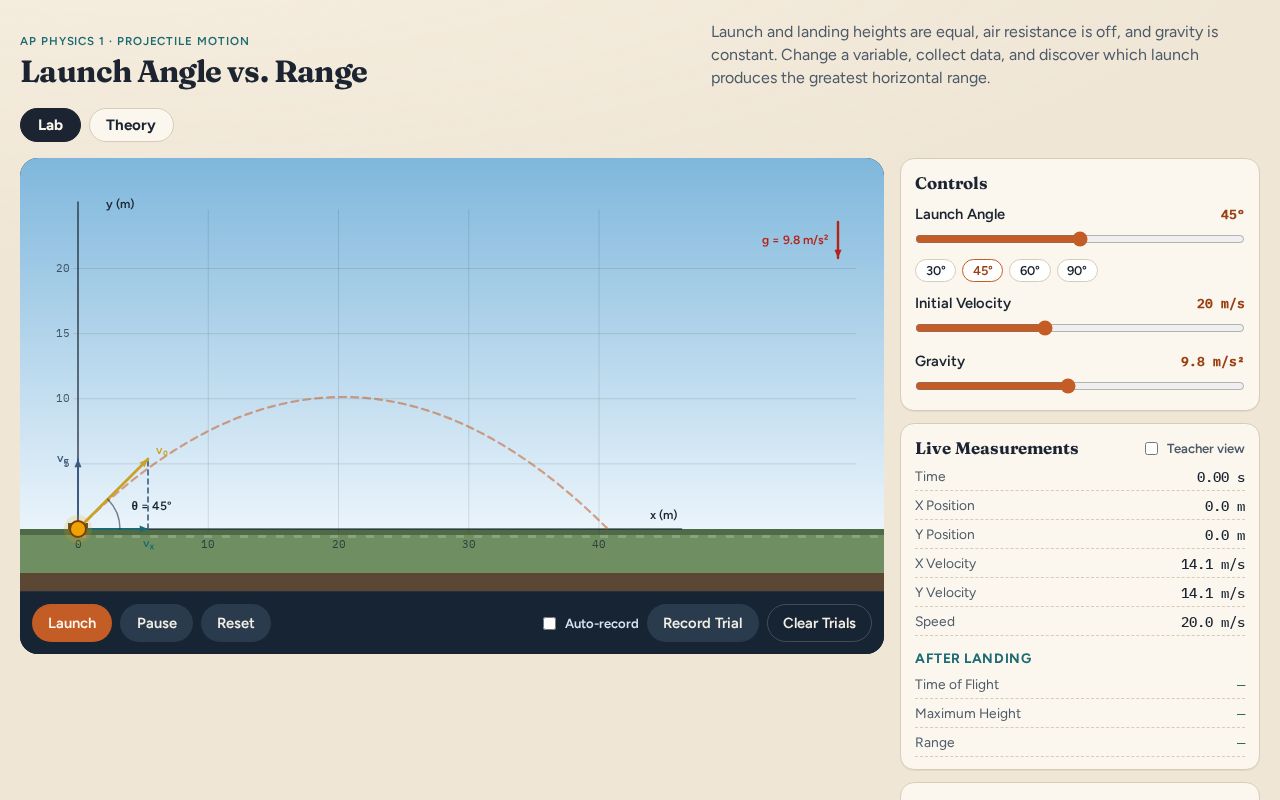Click the Controls panel heading
The height and width of the screenshot is (800, 1280).
pos(951,183)
